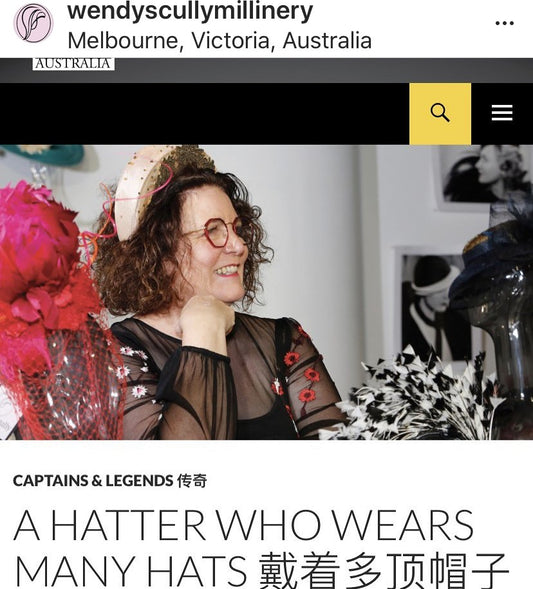The width and height of the screenshot is (533, 589).
Task: Click the Chinese characters 传奇 beside Legends
Action: pyautogui.click(x=192, y=481)
